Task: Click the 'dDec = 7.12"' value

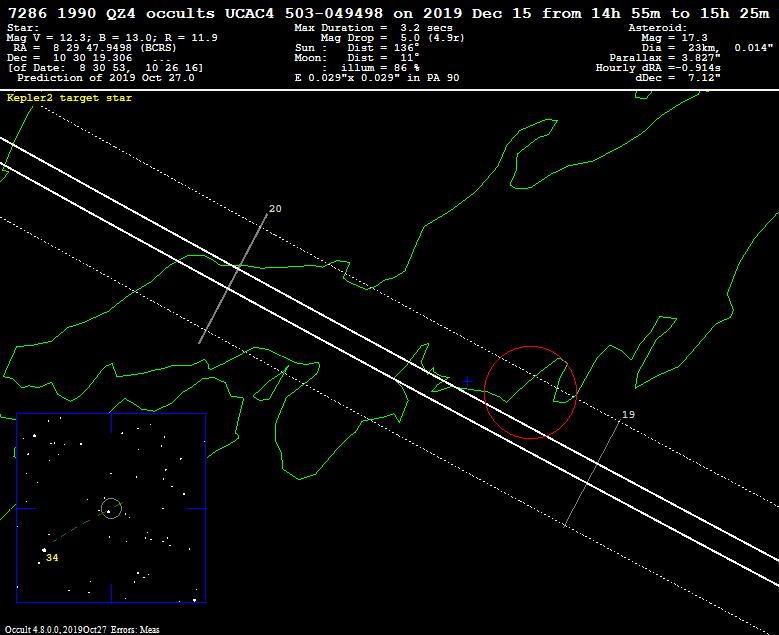Action: pyautogui.click(x=678, y=78)
